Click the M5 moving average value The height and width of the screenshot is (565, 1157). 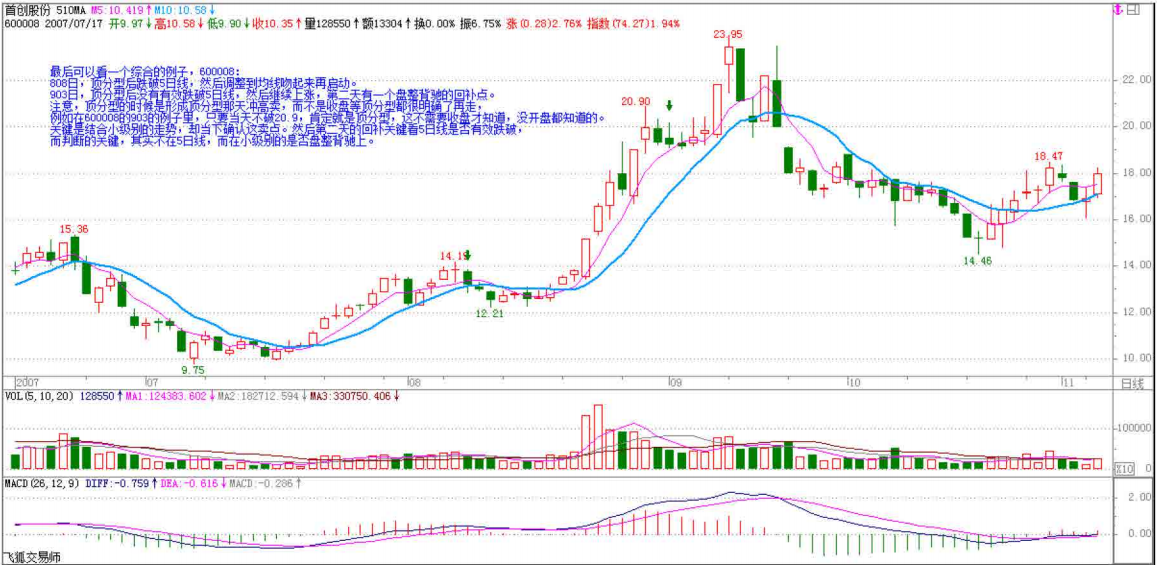pyautogui.click(x=115, y=10)
